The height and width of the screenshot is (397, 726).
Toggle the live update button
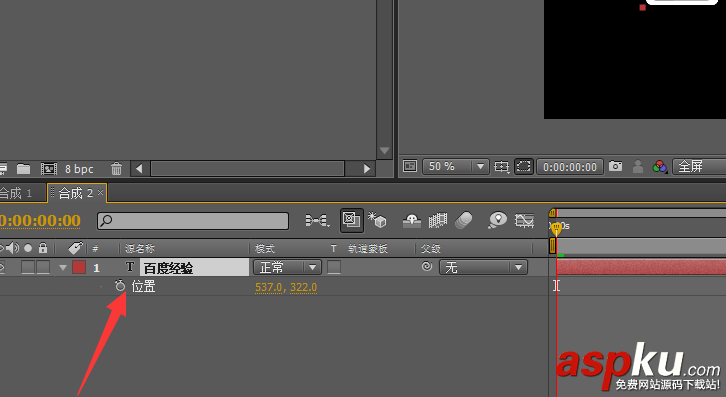click(351, 220)
